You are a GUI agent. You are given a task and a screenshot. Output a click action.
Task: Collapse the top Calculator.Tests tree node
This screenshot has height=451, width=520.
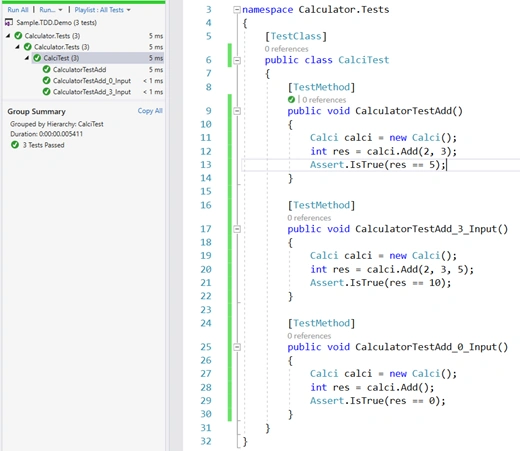[x=8, y=35]
